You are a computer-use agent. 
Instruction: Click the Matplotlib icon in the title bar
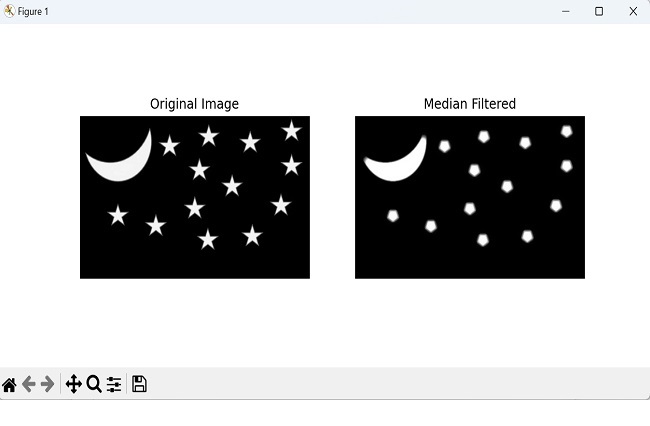(x=9, y=11)
